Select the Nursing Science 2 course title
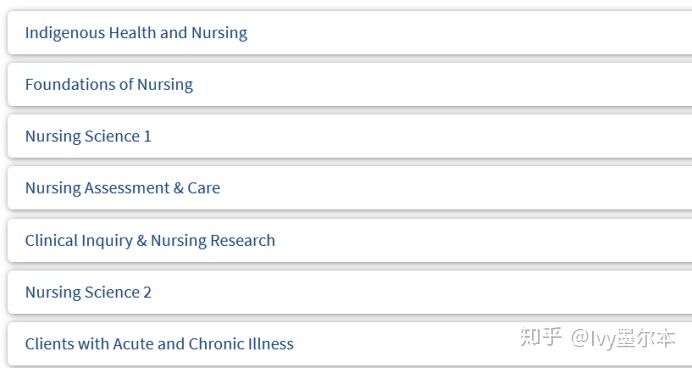Image resolution: width=692 pixels, height=368 pixels. coord(88,293)
